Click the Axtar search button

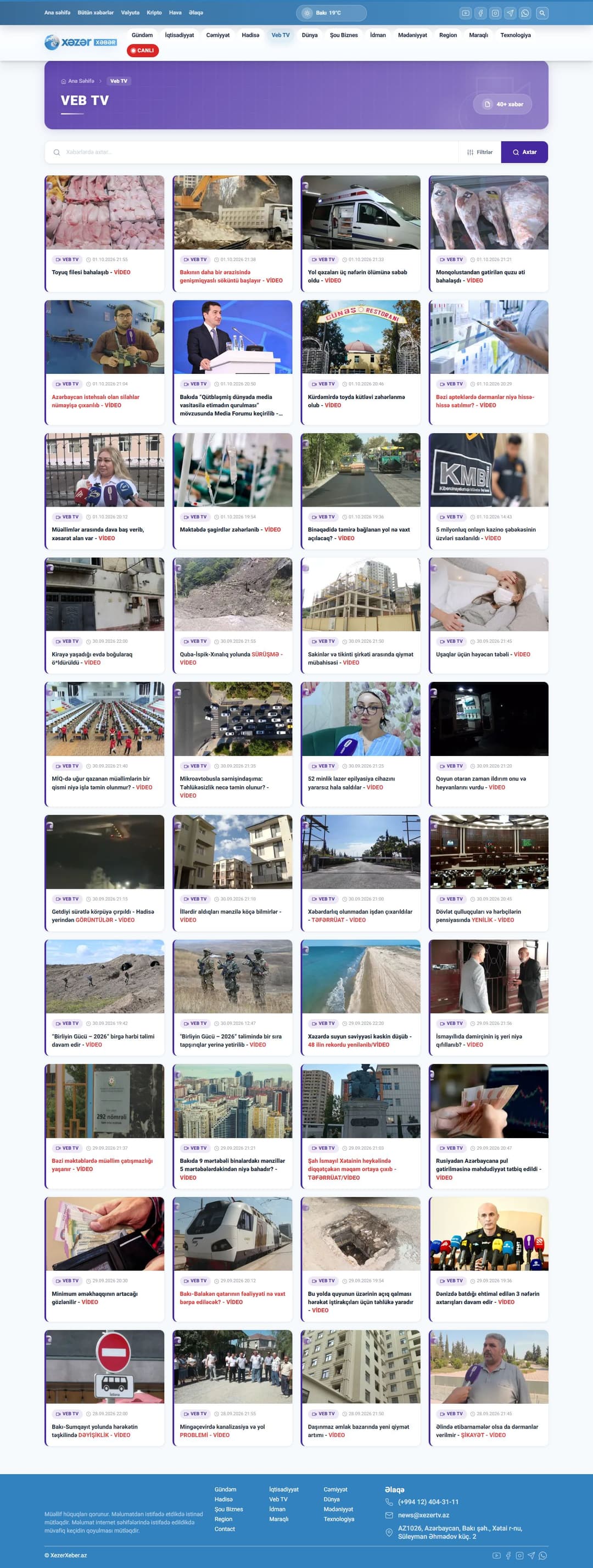[524, 152]
